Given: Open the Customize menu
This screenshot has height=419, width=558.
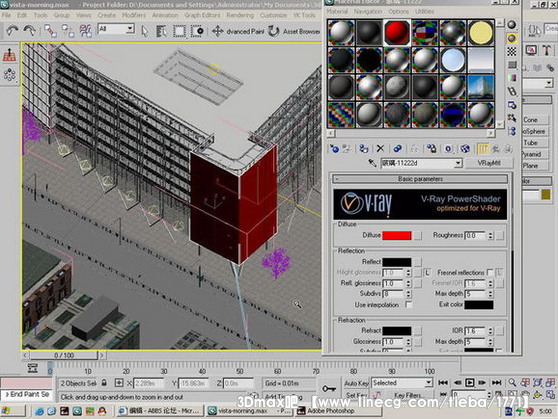Looking at the screenshot, I should tap(273, 15).
